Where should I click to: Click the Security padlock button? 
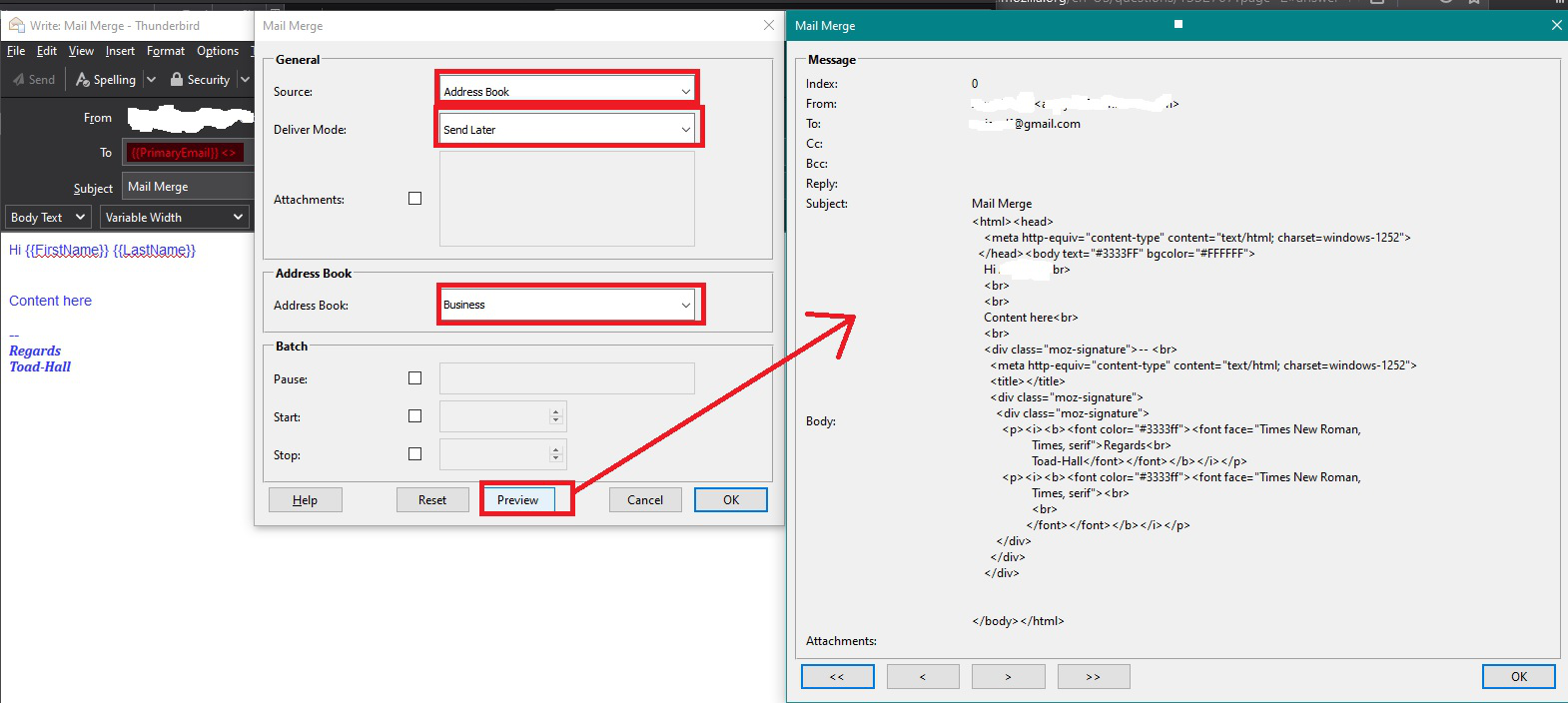coord(200,80)
